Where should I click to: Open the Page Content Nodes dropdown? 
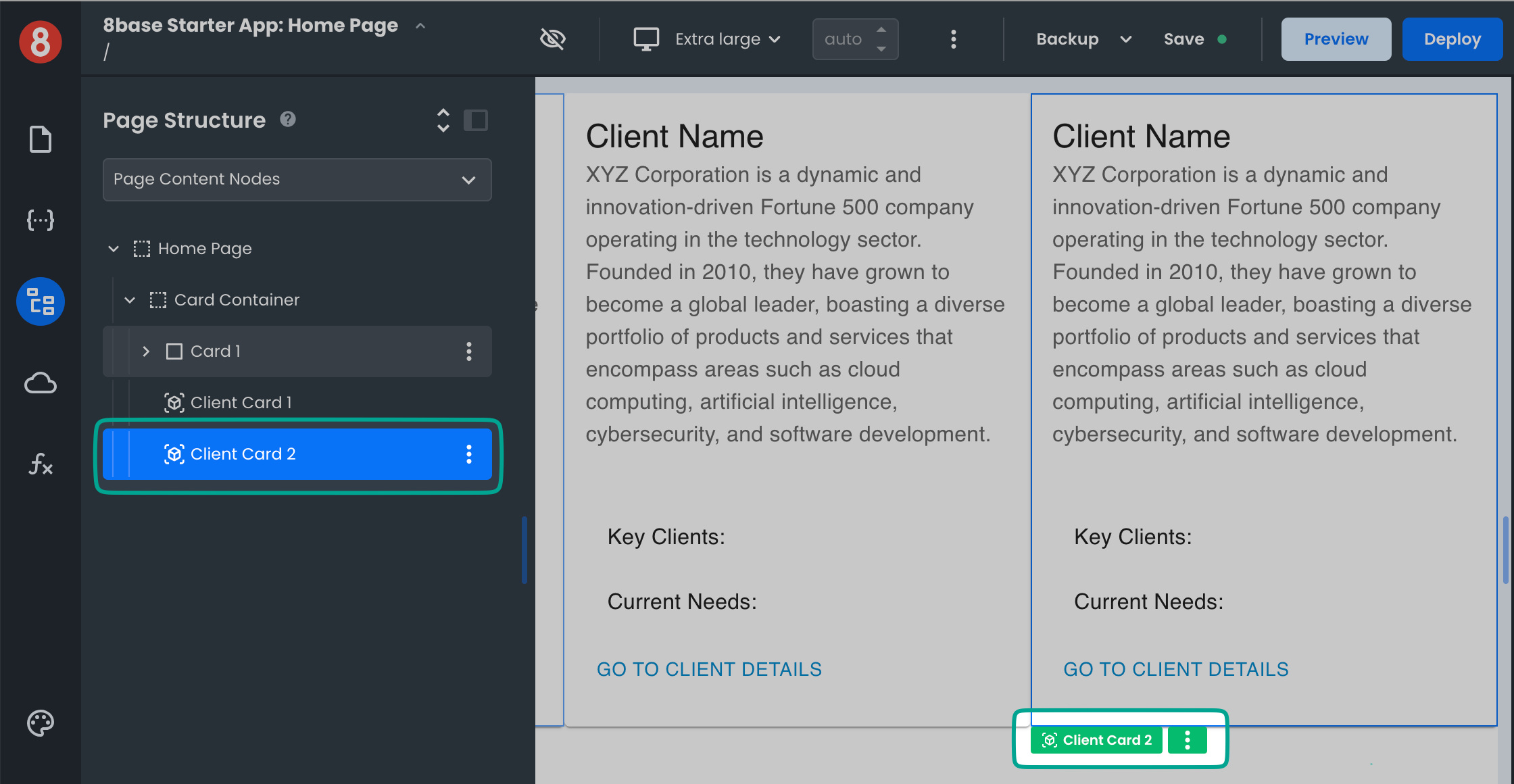(x=297, y=180)
